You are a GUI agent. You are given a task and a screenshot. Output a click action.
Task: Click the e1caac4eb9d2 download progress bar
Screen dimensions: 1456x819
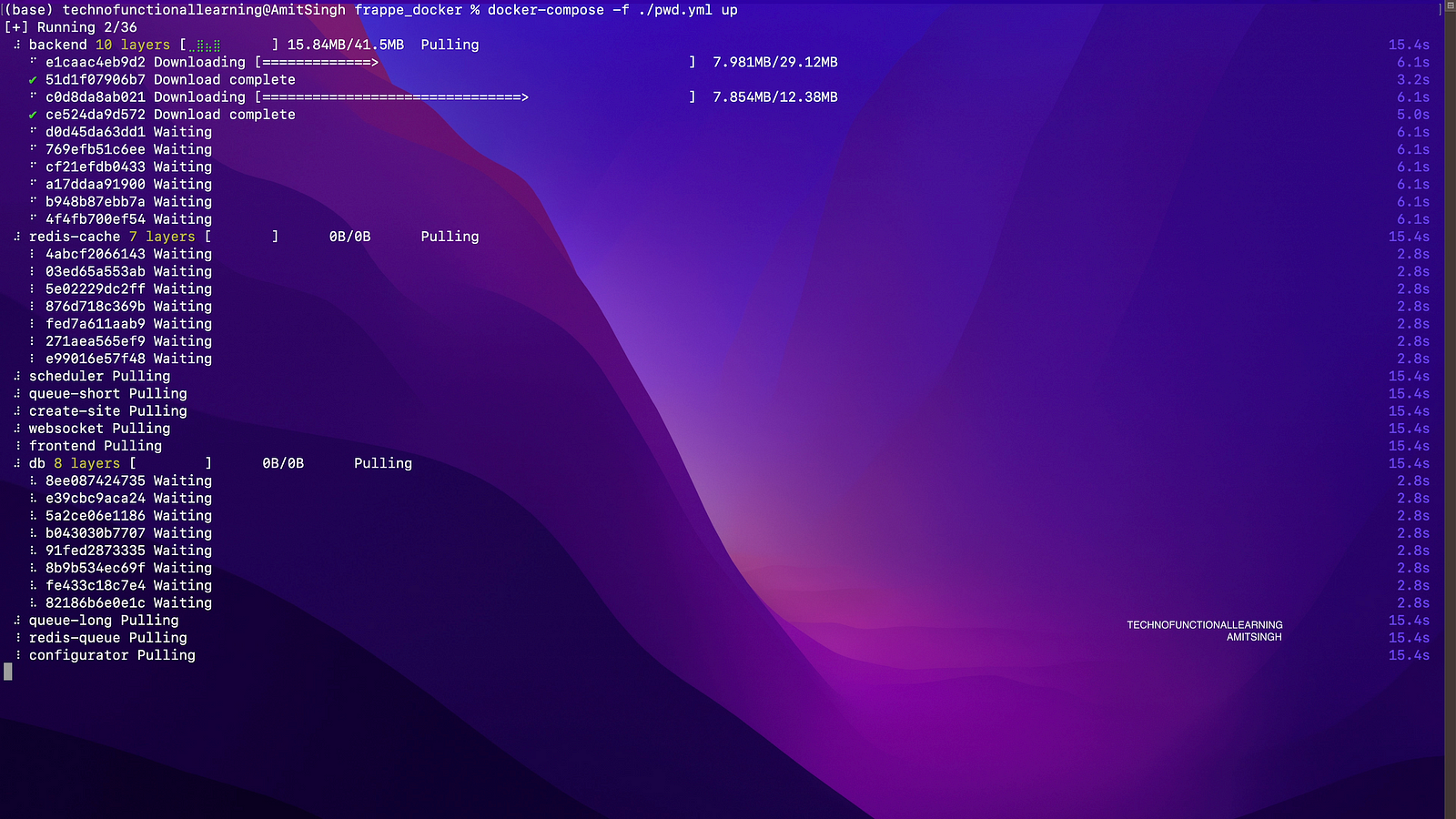(x=474, y=63)
